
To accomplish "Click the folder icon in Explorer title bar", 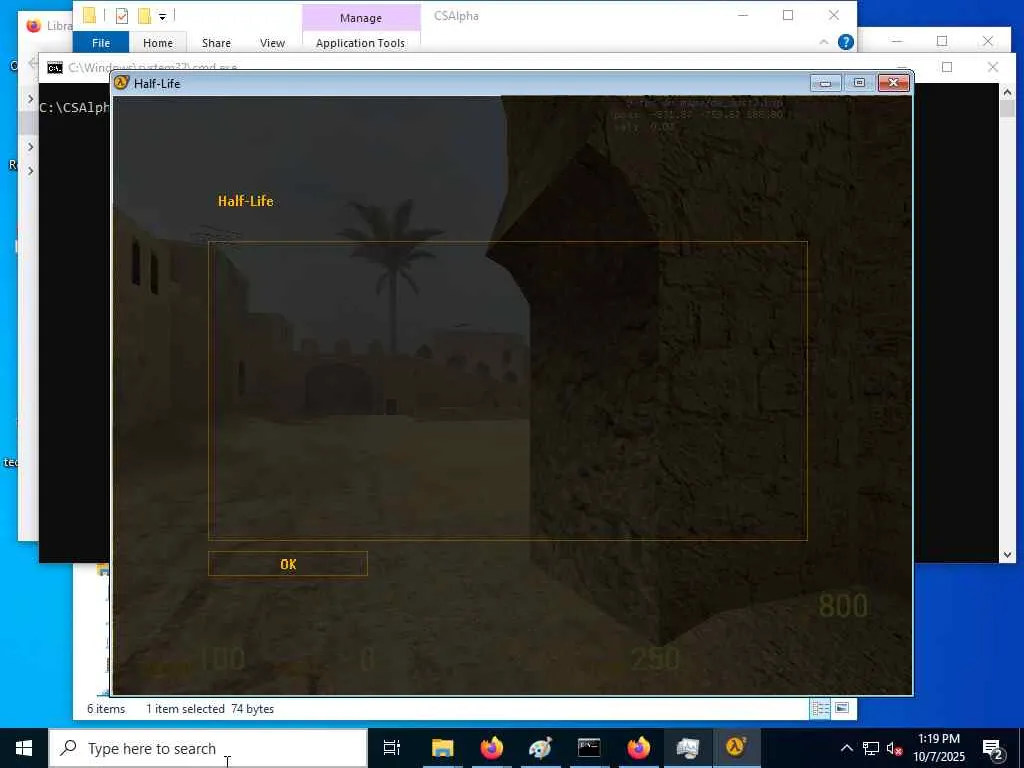I will click(x=89, y=16).
